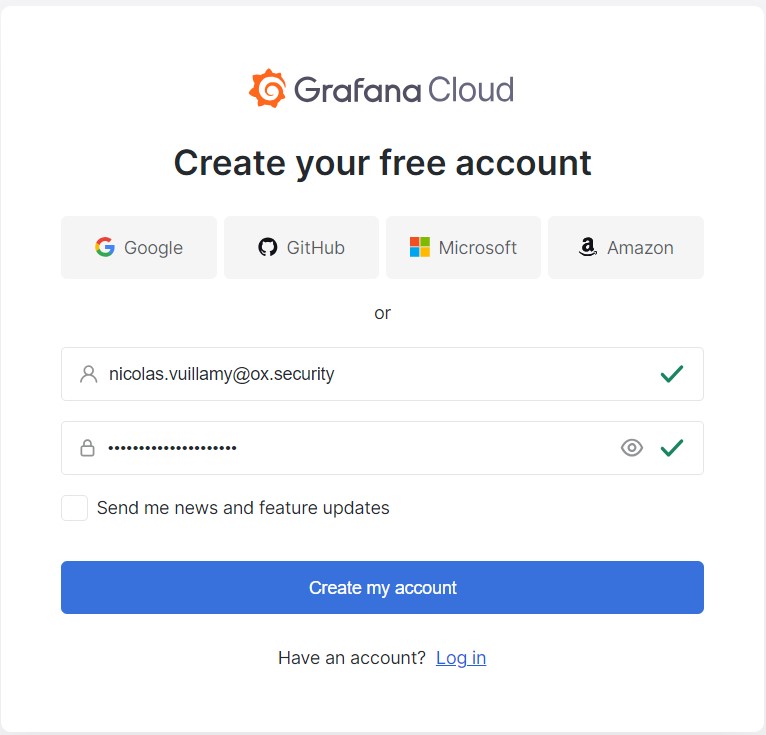This screenshot has height=735, width=766.
Task: Click the padlock icon in password field
Action: tap(88, 448)
